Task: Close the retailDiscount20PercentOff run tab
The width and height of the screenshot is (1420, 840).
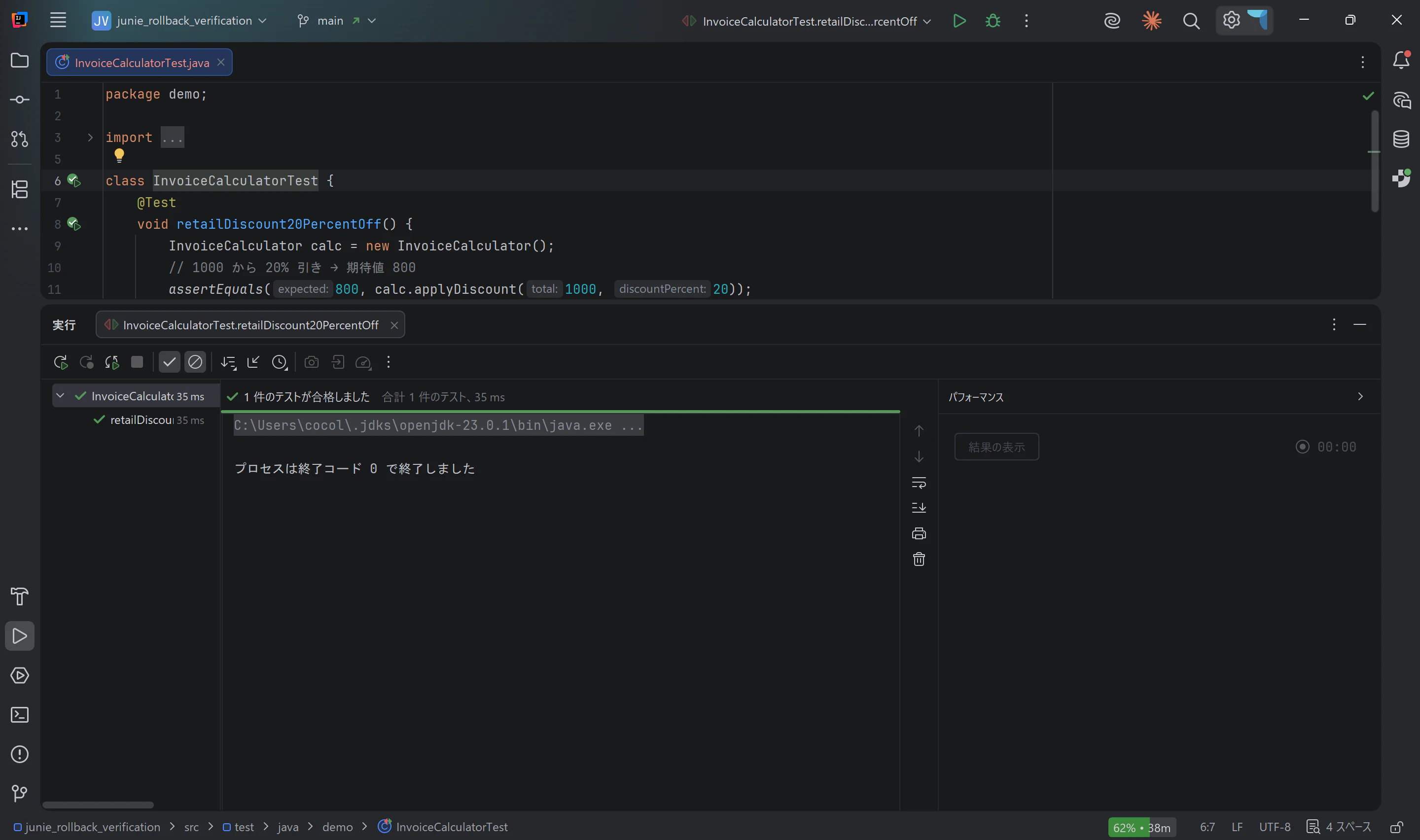Action: tap(394, 325)
